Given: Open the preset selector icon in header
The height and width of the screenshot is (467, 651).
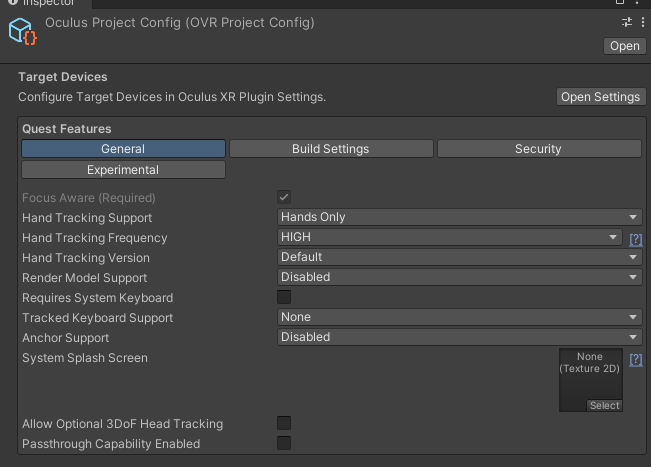Looking at the screenshot, I should tap(627, 22).
